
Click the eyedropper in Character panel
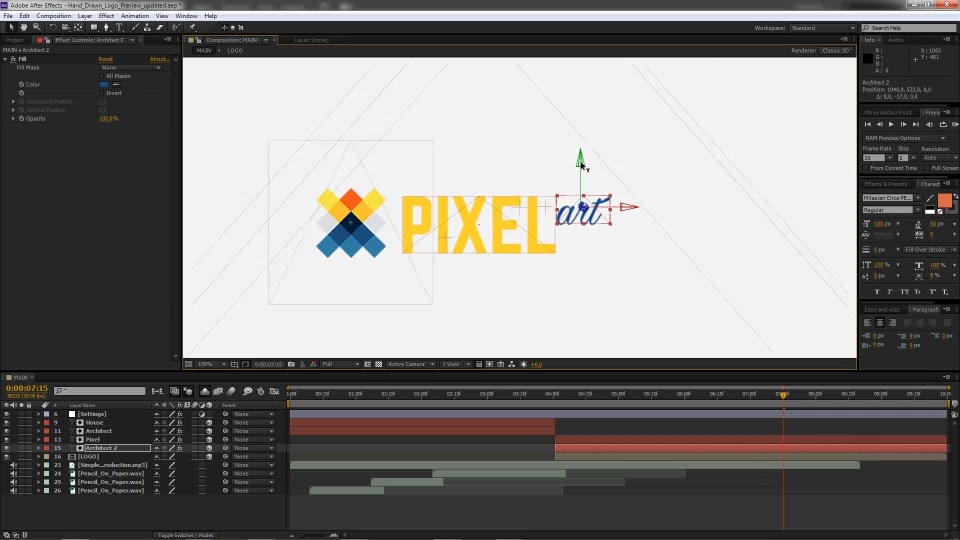(x=931, y=198)
